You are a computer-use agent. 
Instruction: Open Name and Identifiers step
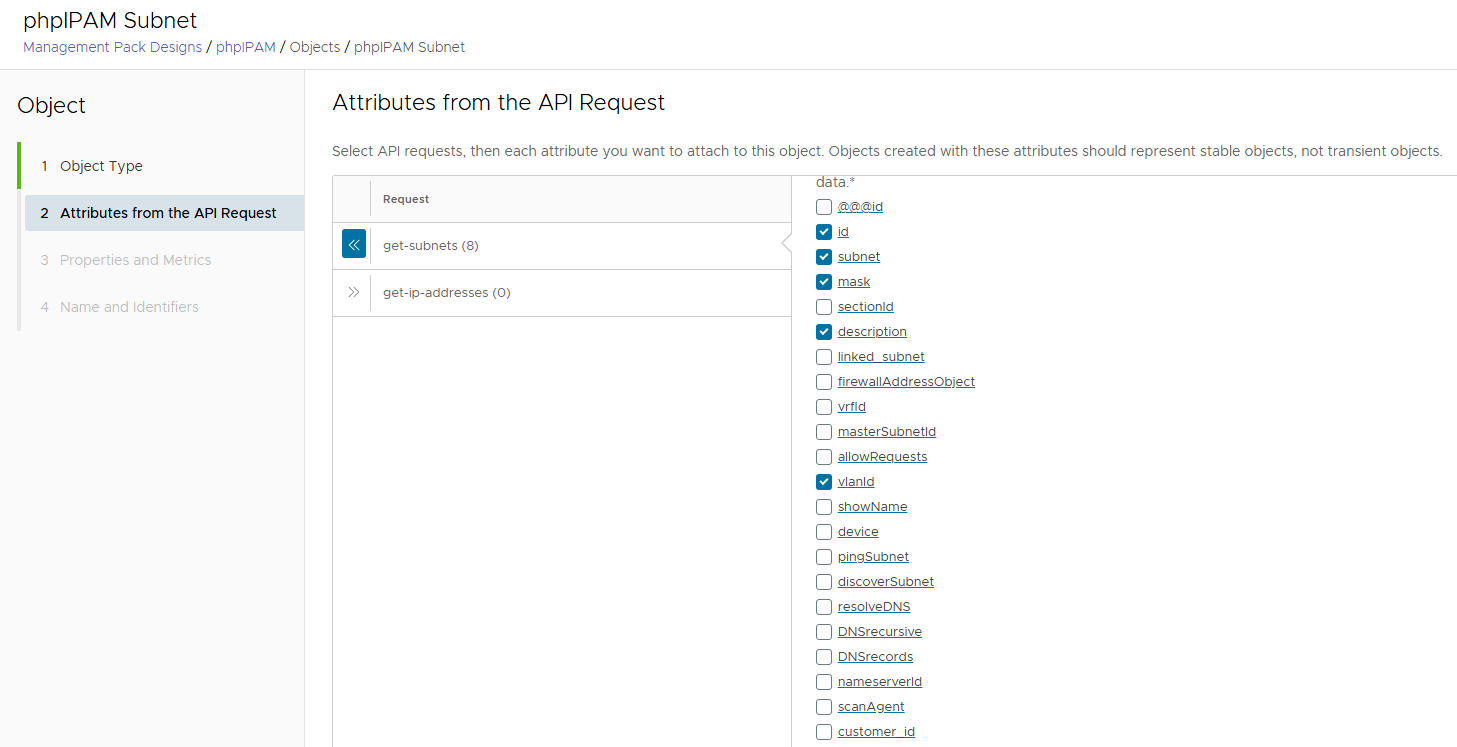[129, 307]
